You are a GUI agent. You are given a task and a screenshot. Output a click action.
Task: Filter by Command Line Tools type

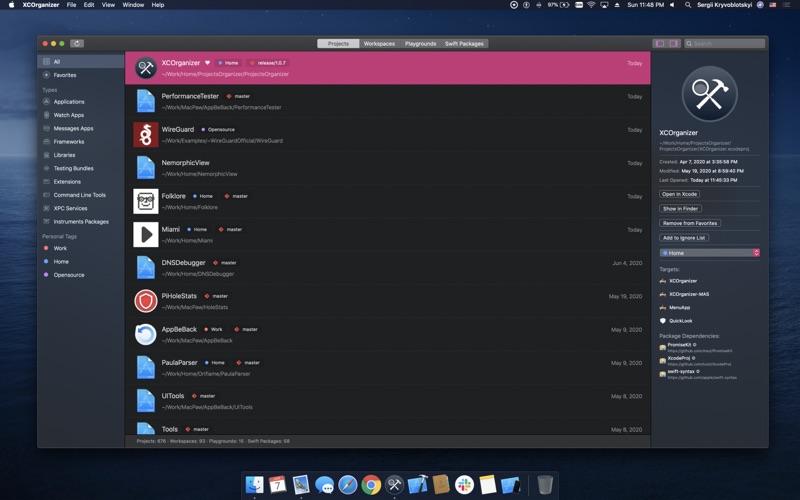click(81, 195)
